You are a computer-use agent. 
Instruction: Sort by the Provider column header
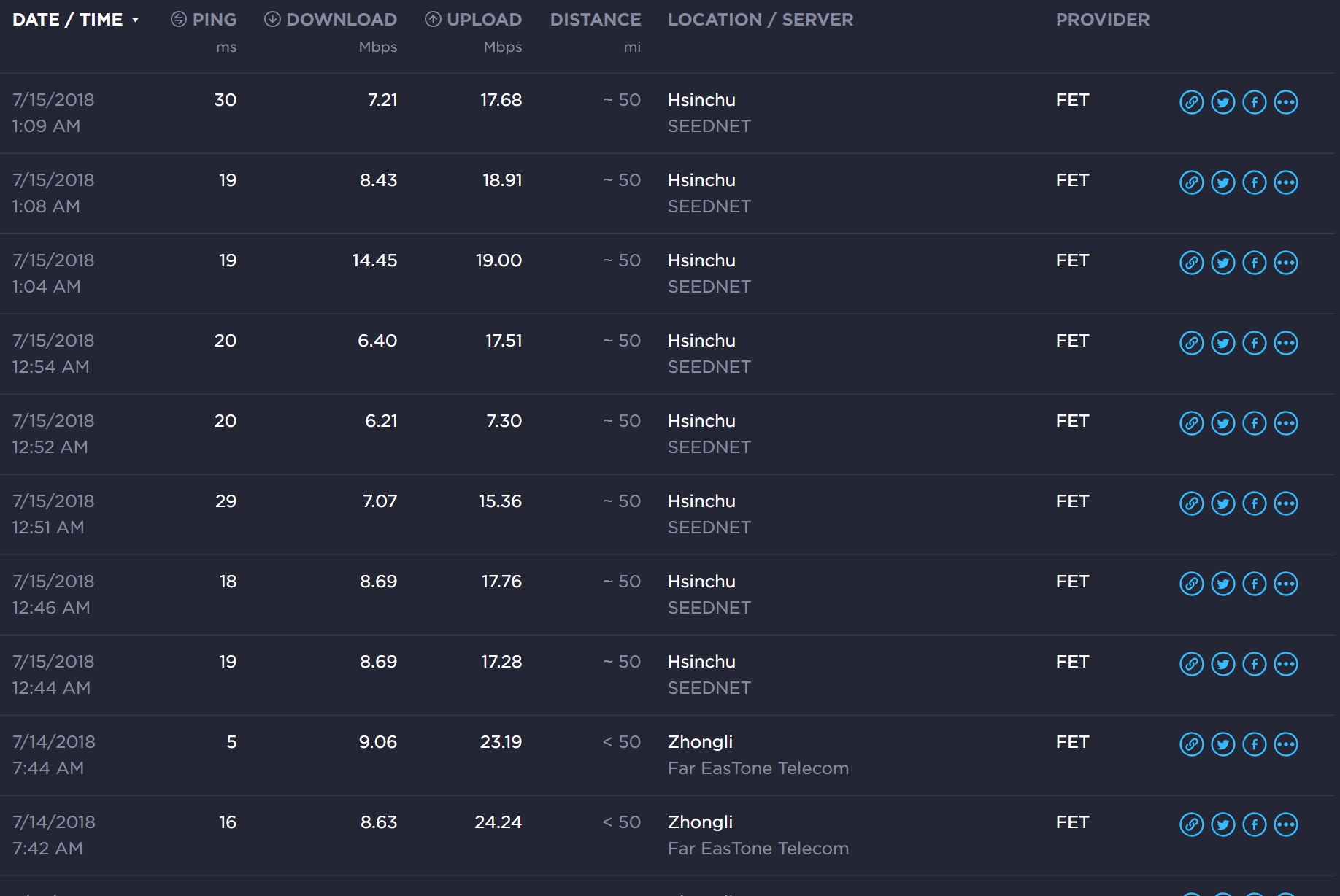pyautogui.click(x=1103, y=20)
